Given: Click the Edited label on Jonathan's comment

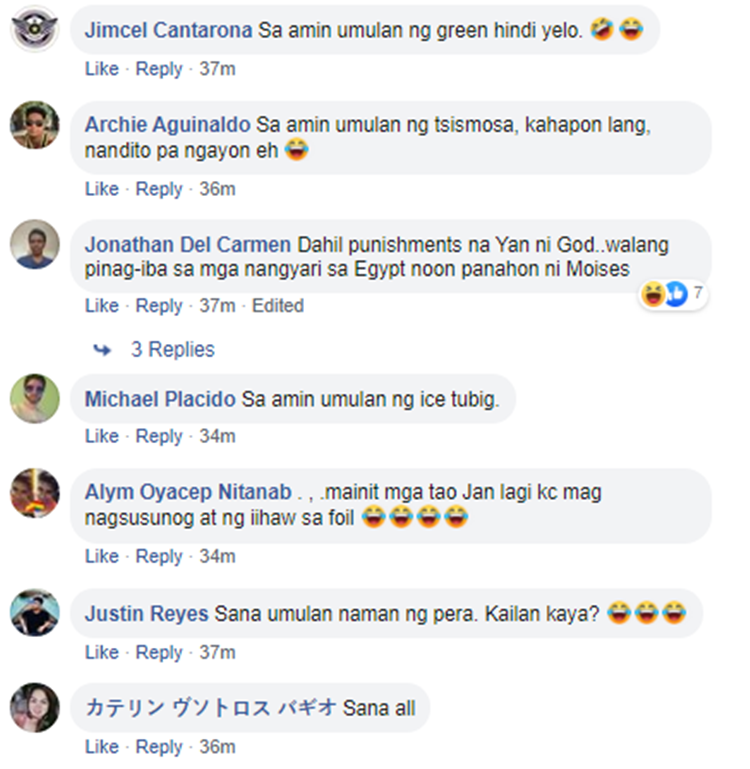Looking at the screenshot, I should tap(277, 305).
